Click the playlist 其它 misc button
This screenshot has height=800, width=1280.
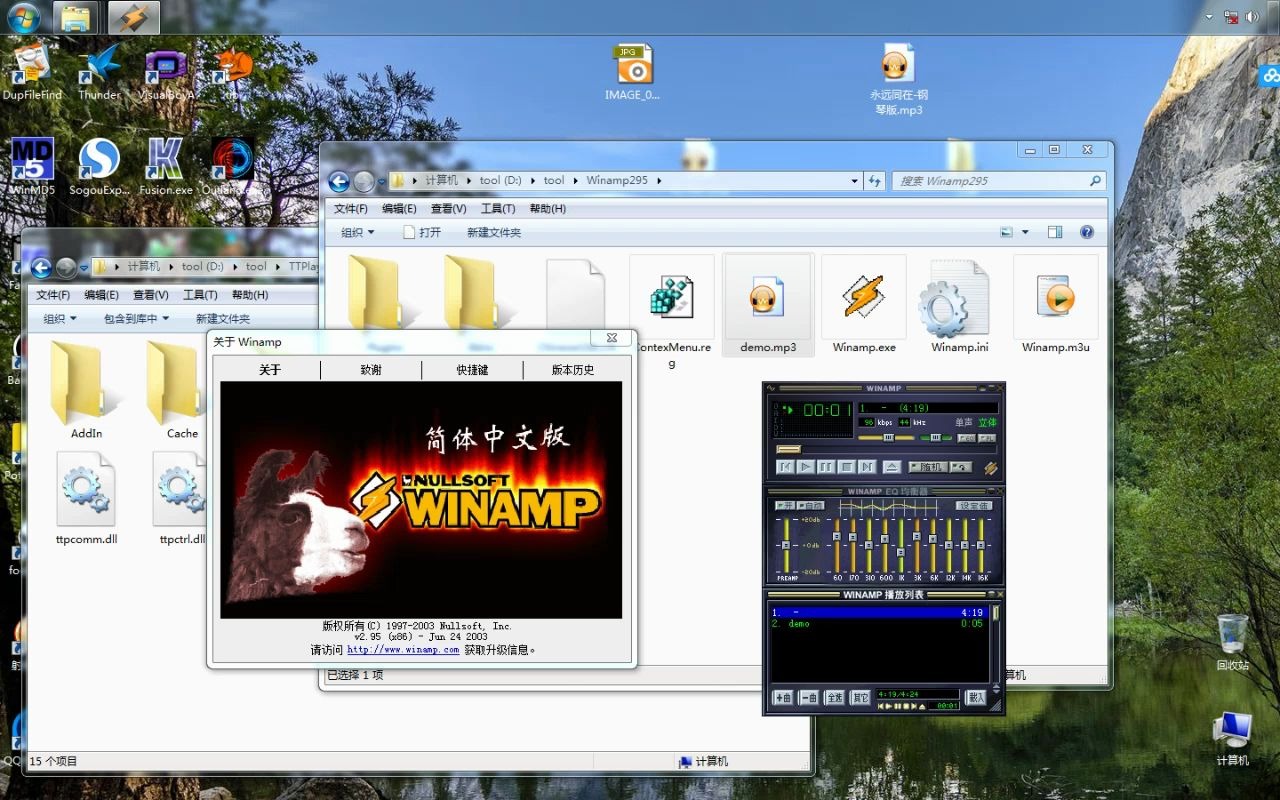click(860, 698)
